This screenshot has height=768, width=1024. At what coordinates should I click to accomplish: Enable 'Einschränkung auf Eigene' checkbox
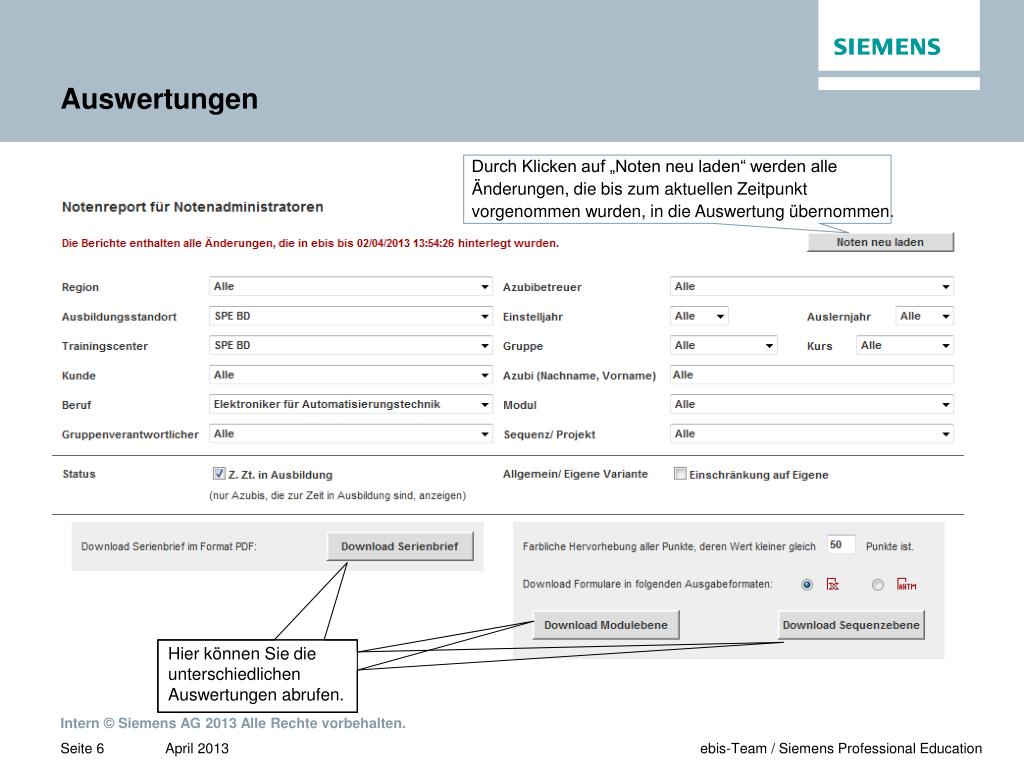point(680,474)
